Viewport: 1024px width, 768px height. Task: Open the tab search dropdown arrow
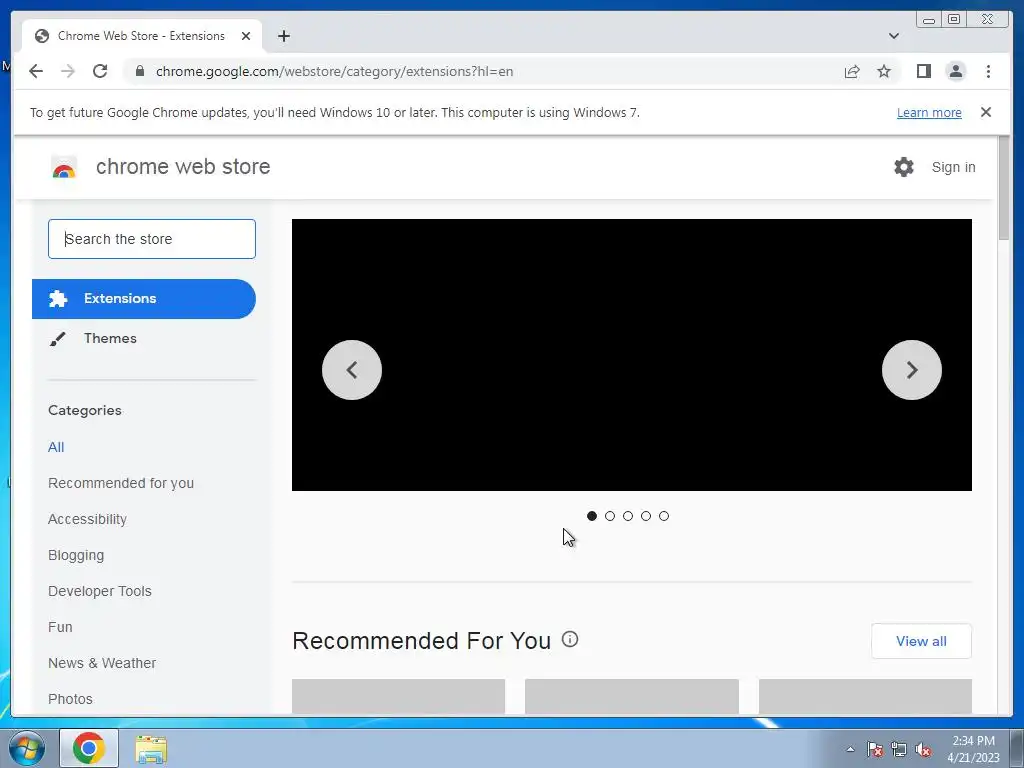(893, 36)
